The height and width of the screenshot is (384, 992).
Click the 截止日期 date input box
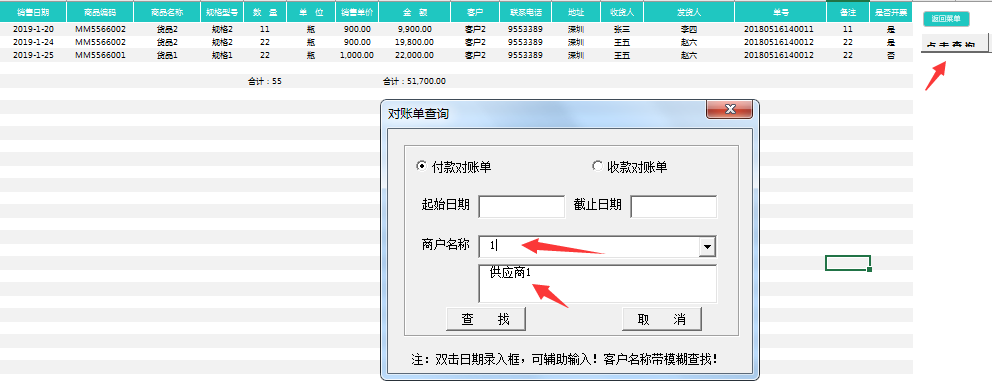click(674, 206)
